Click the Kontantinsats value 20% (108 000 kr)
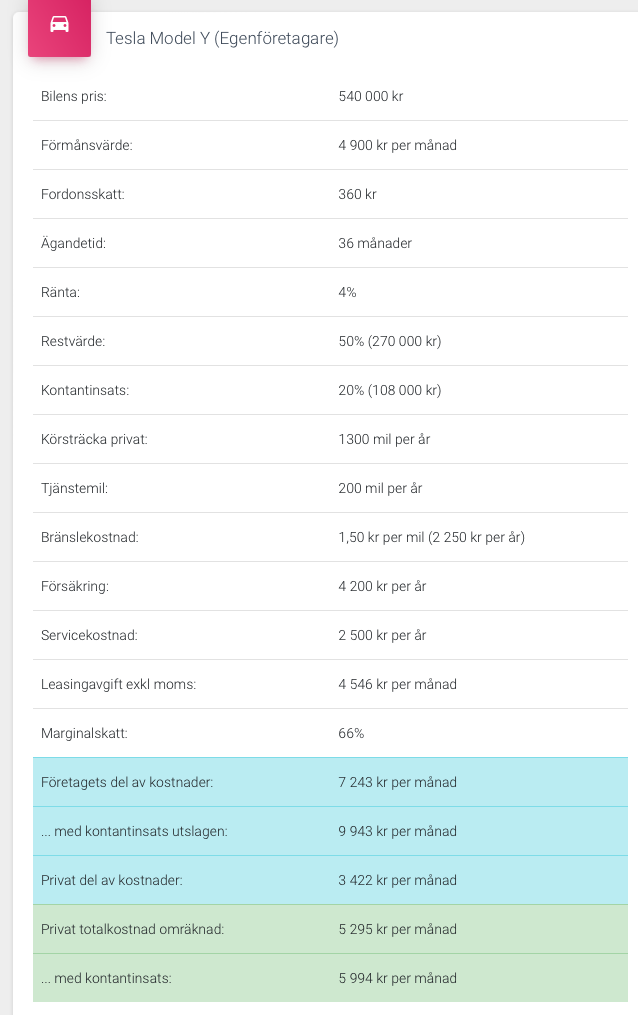This screenshot has width=638, height=1015. click(389, 391)
